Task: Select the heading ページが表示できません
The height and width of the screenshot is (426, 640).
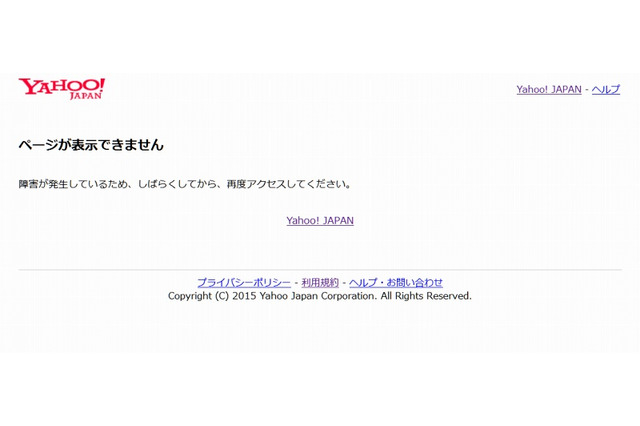Action: point(91,144)
